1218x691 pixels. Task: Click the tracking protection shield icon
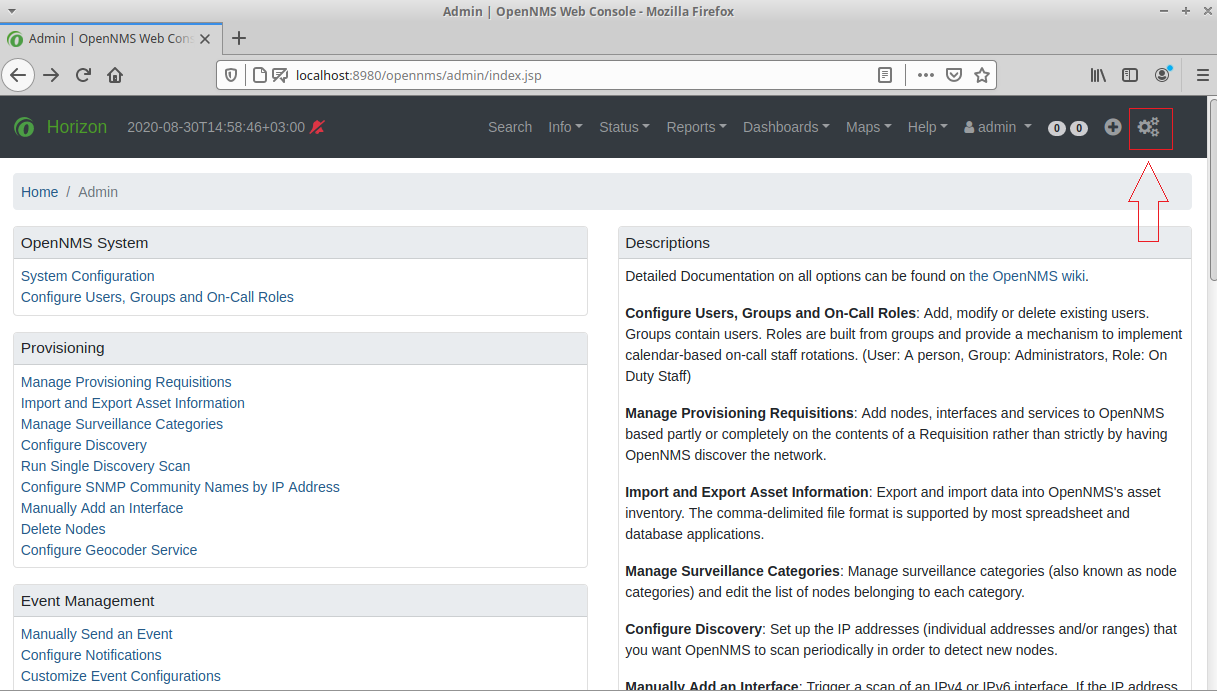coord(231,75)
